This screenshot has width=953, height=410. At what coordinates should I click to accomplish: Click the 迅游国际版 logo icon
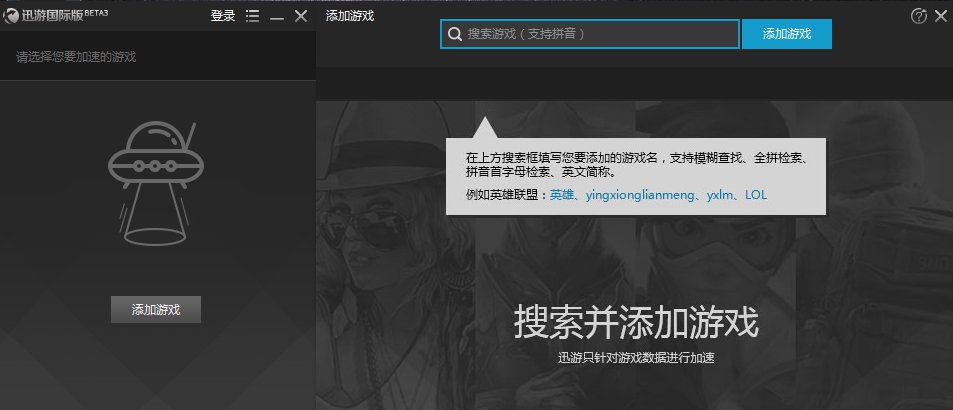(x=11, y=16)
